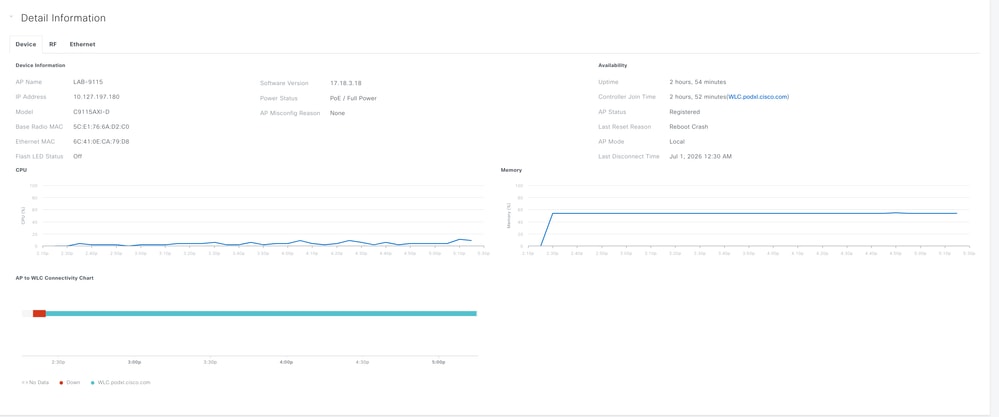Switch to the RF tab
Viewport: 999px width, 417px height.
click(53, 45)
